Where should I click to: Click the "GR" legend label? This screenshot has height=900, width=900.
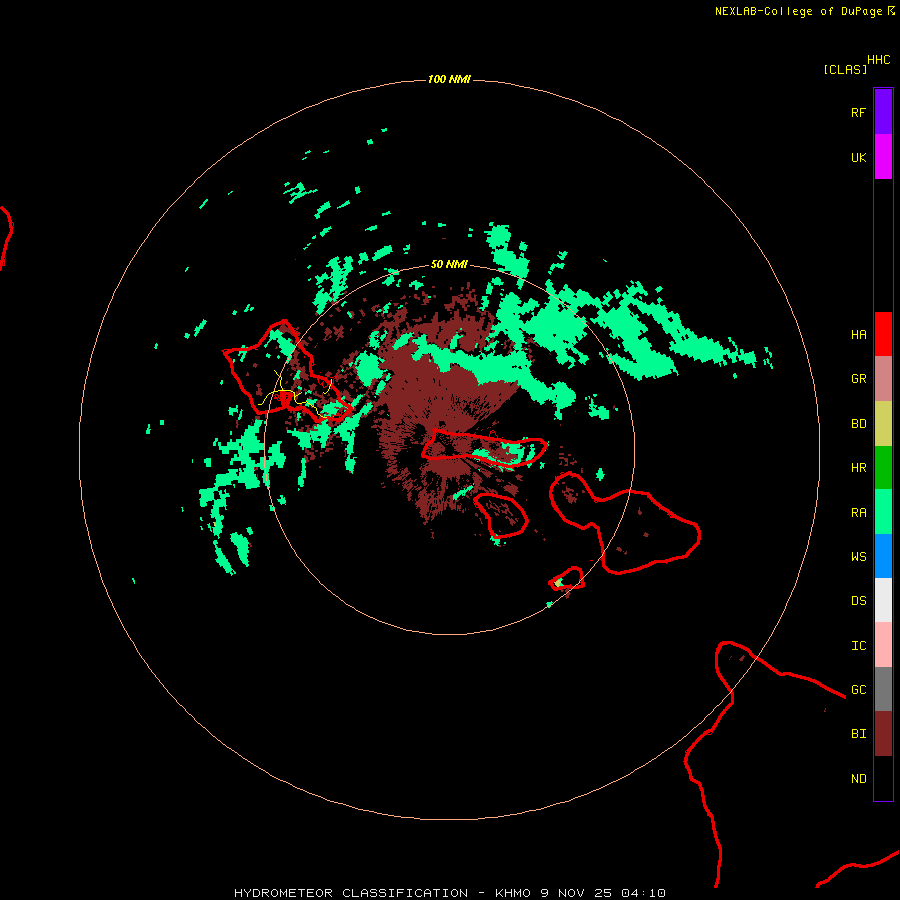tap(858, 379)
